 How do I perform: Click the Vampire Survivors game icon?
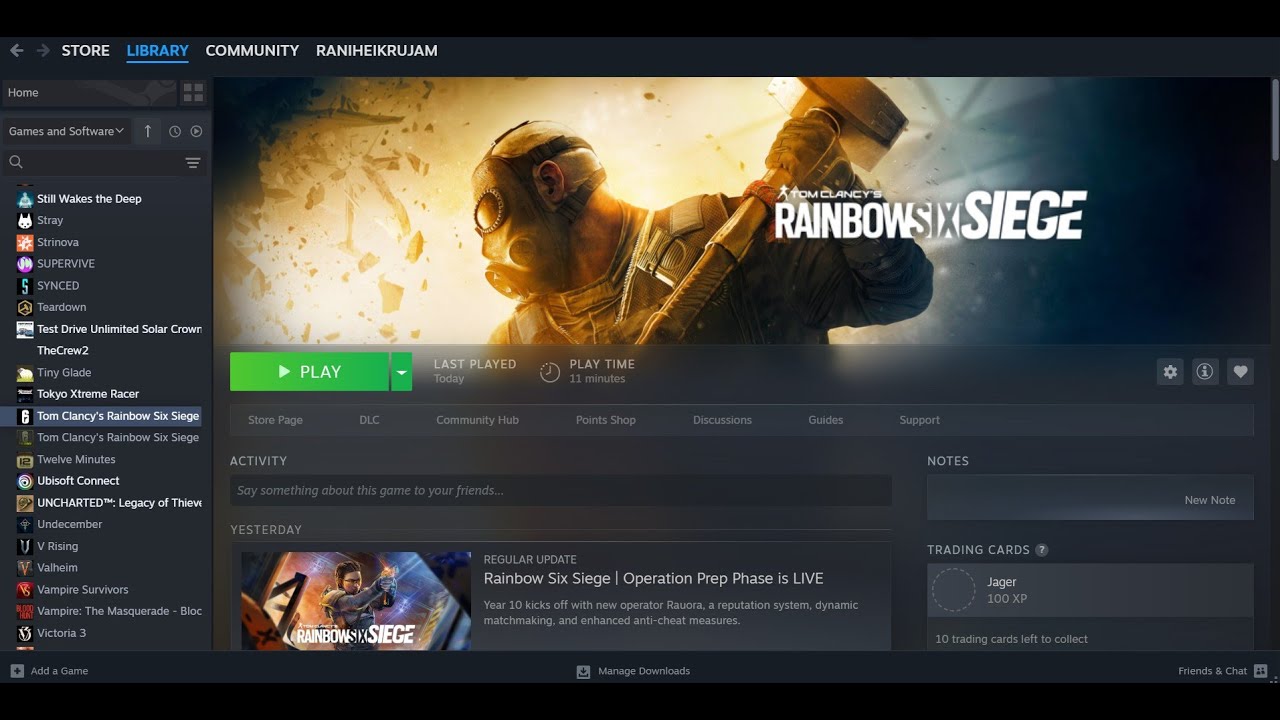[25, 590]
